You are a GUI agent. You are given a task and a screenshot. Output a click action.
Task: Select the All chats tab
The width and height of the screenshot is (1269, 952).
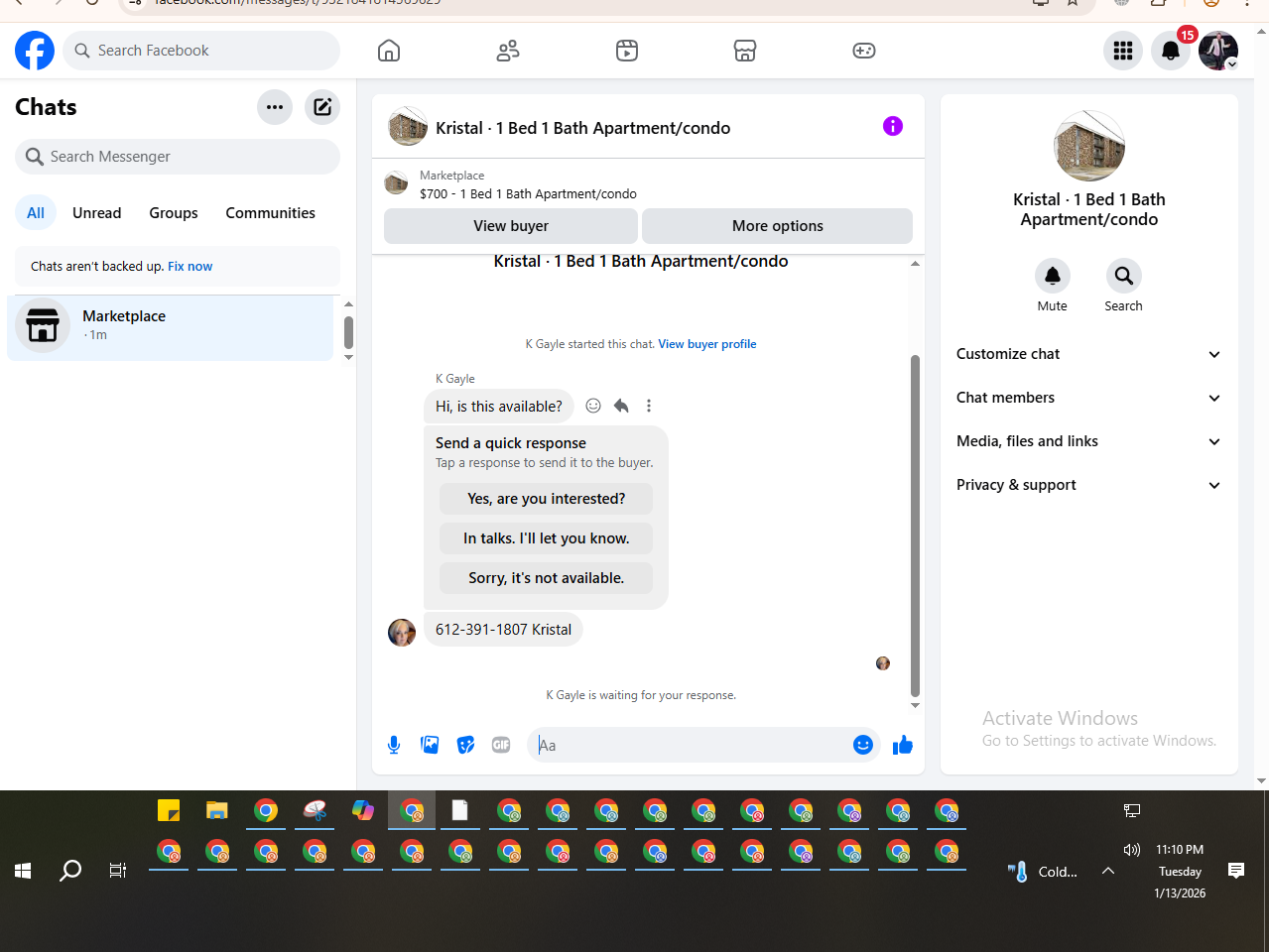coord(36,213)
